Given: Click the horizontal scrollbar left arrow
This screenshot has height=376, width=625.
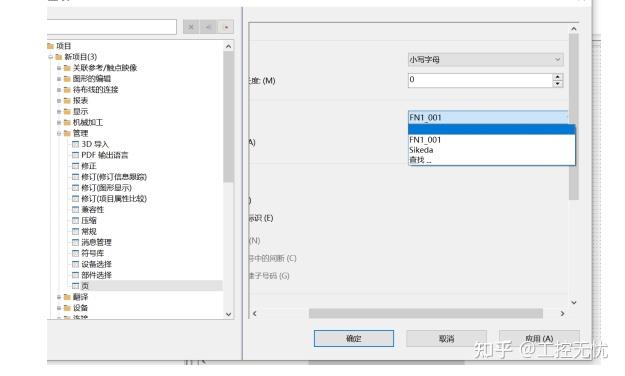Looking at the screenshot, I should tap(255, 314).
